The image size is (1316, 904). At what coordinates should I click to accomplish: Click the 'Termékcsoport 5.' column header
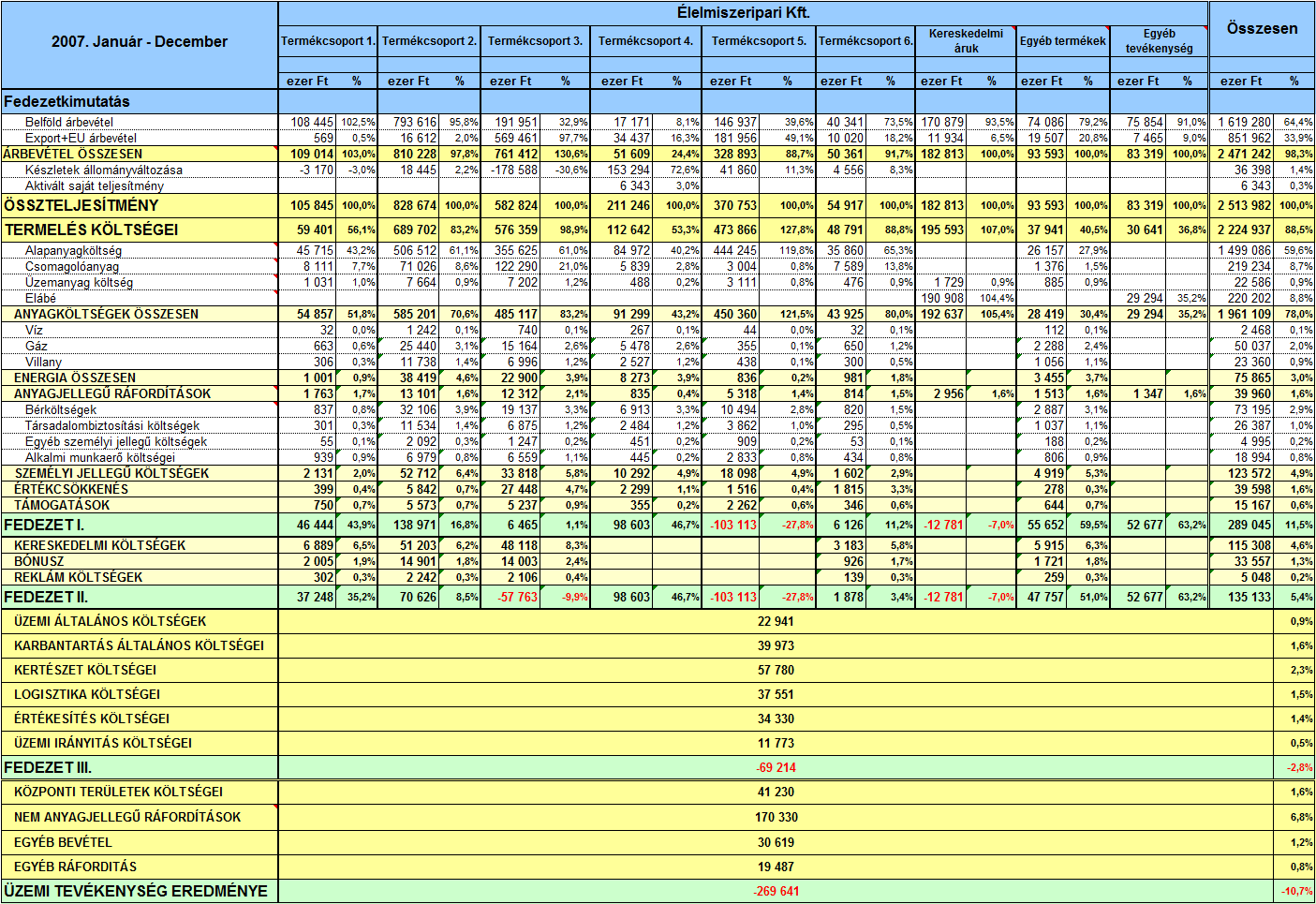click(x=759, y=41)
